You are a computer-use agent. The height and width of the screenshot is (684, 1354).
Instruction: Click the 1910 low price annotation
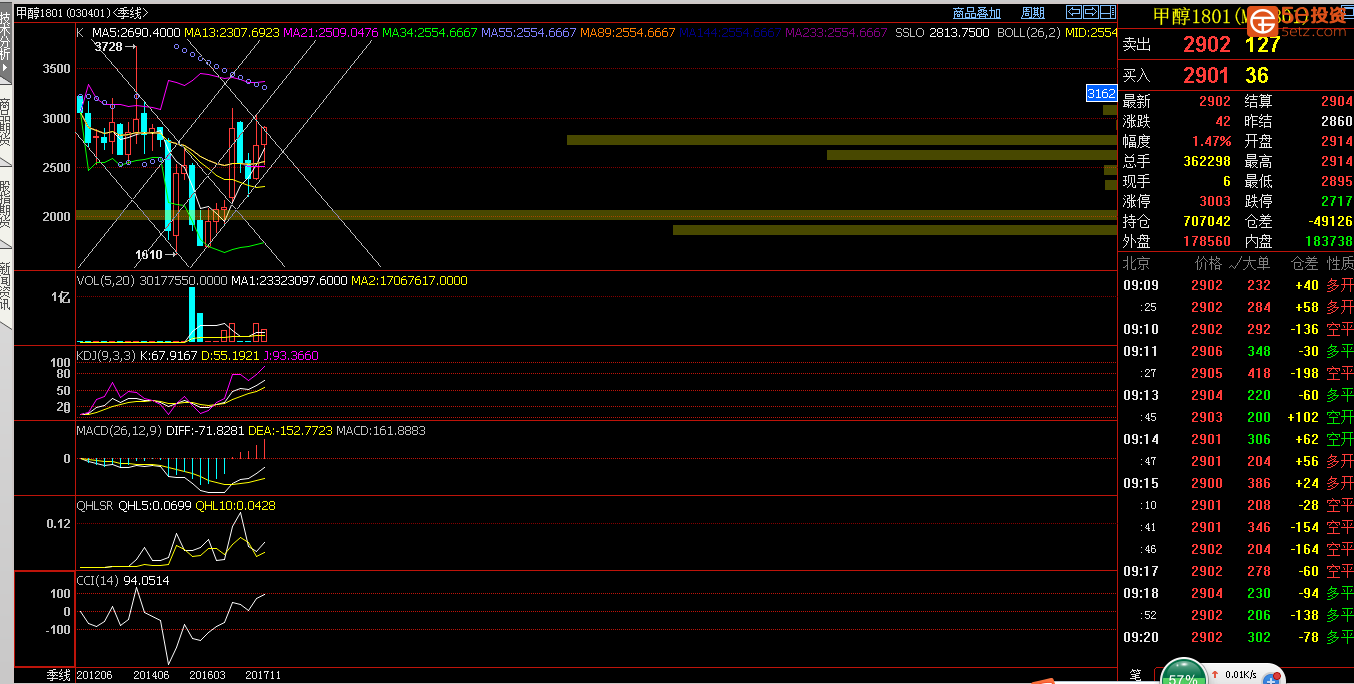pyautogui.click(x=149, y=255)
